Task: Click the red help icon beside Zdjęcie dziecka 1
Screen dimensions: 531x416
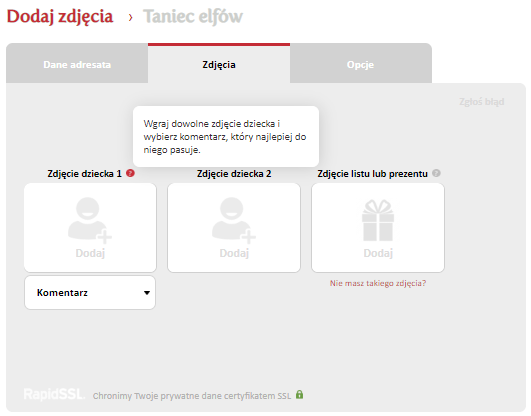Action: [130, 173]
